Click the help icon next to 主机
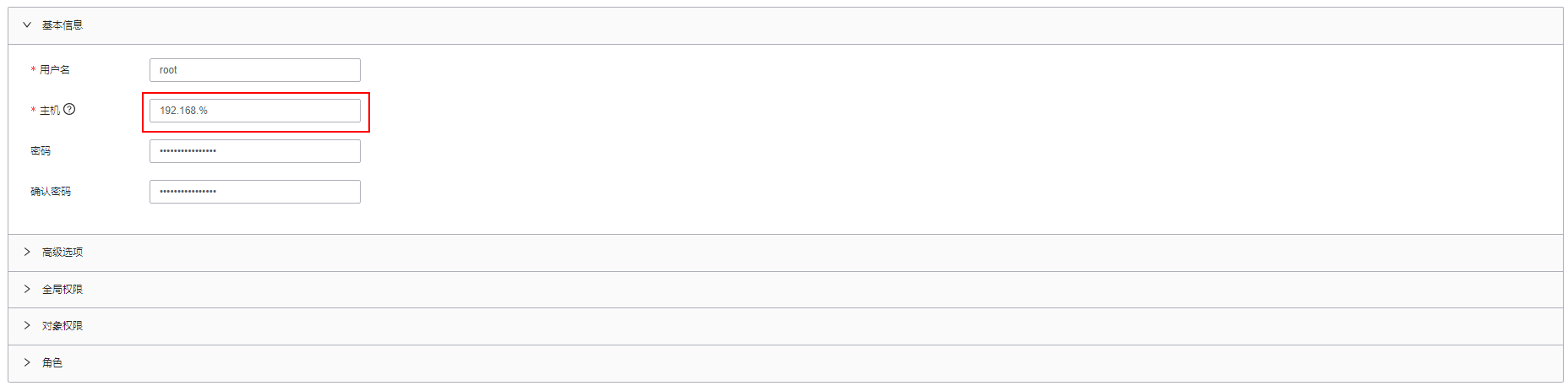1568x386 pixels. coord(69,109)
